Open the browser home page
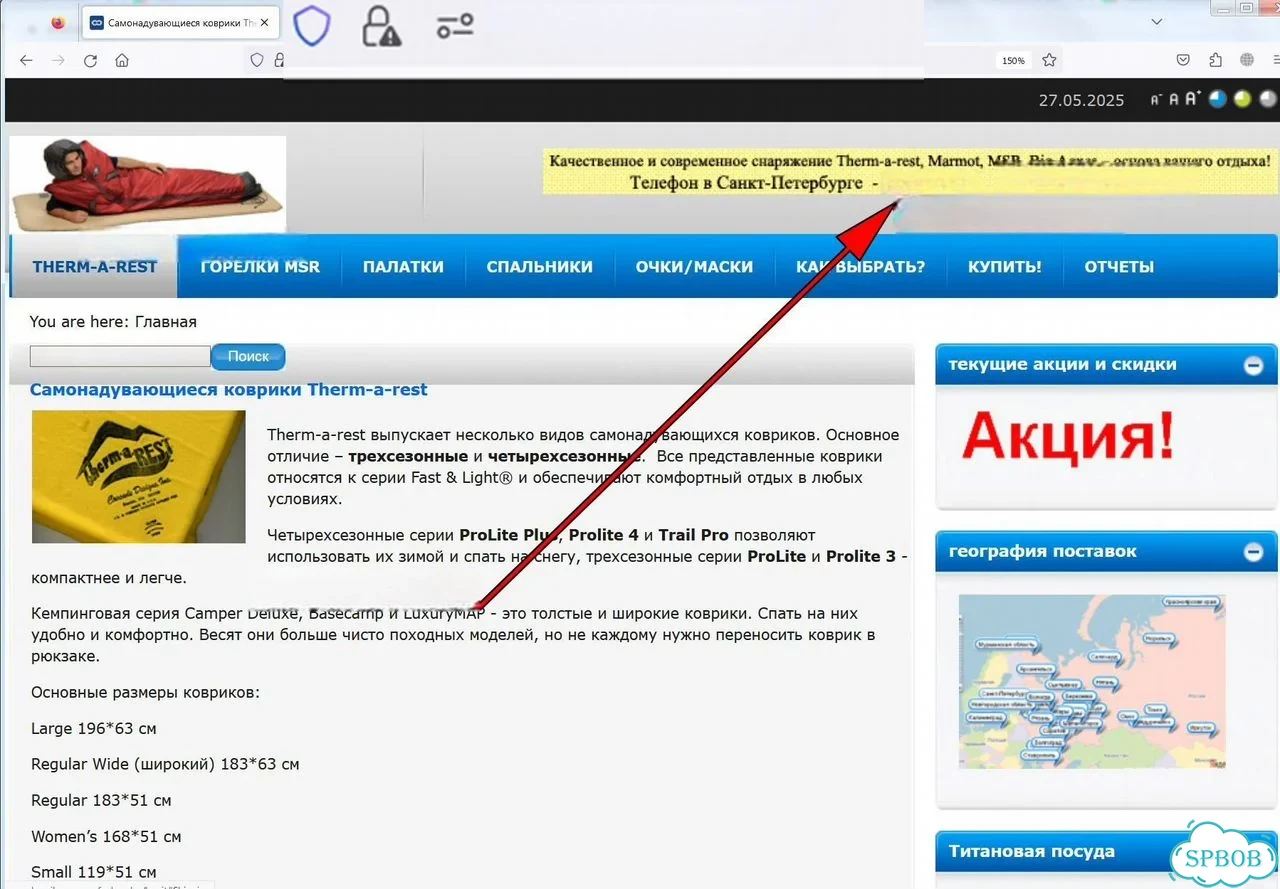This screenshot has width=1280, height=889. 122,60
